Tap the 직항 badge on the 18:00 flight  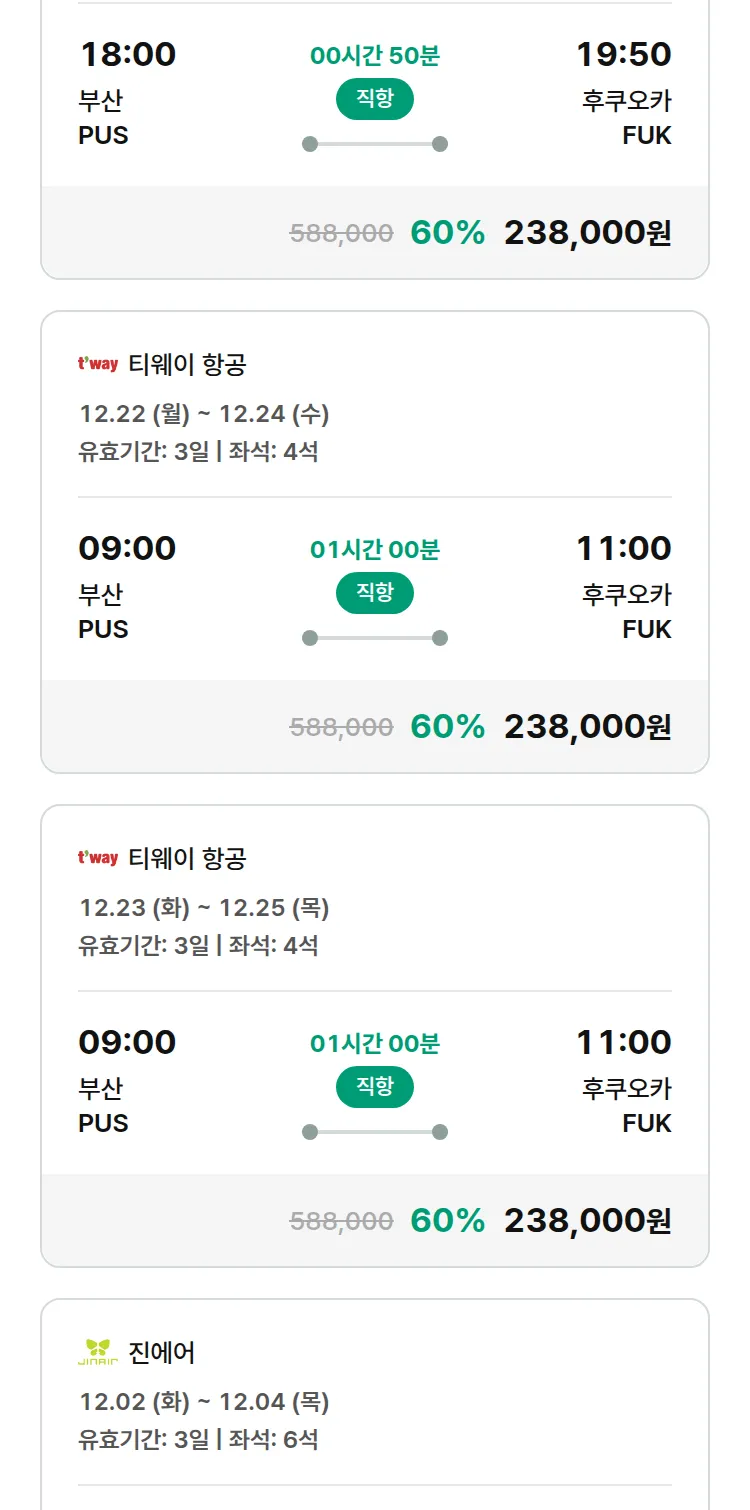[x=375, y=99]
